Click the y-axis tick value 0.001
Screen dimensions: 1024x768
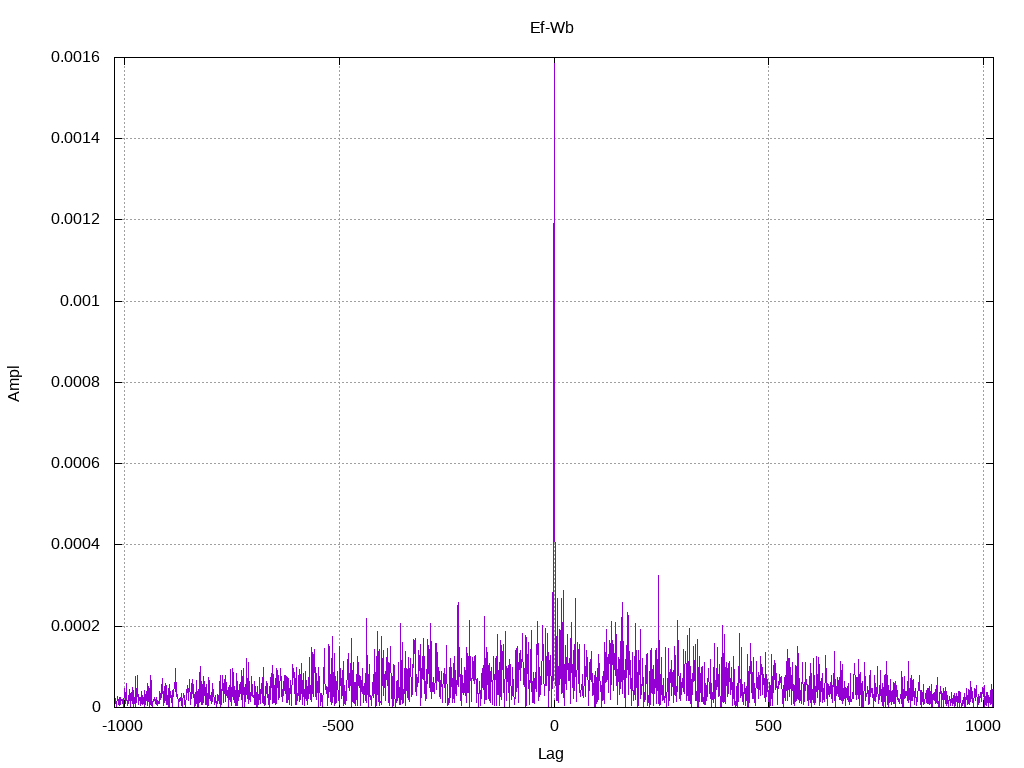[80, 301]
